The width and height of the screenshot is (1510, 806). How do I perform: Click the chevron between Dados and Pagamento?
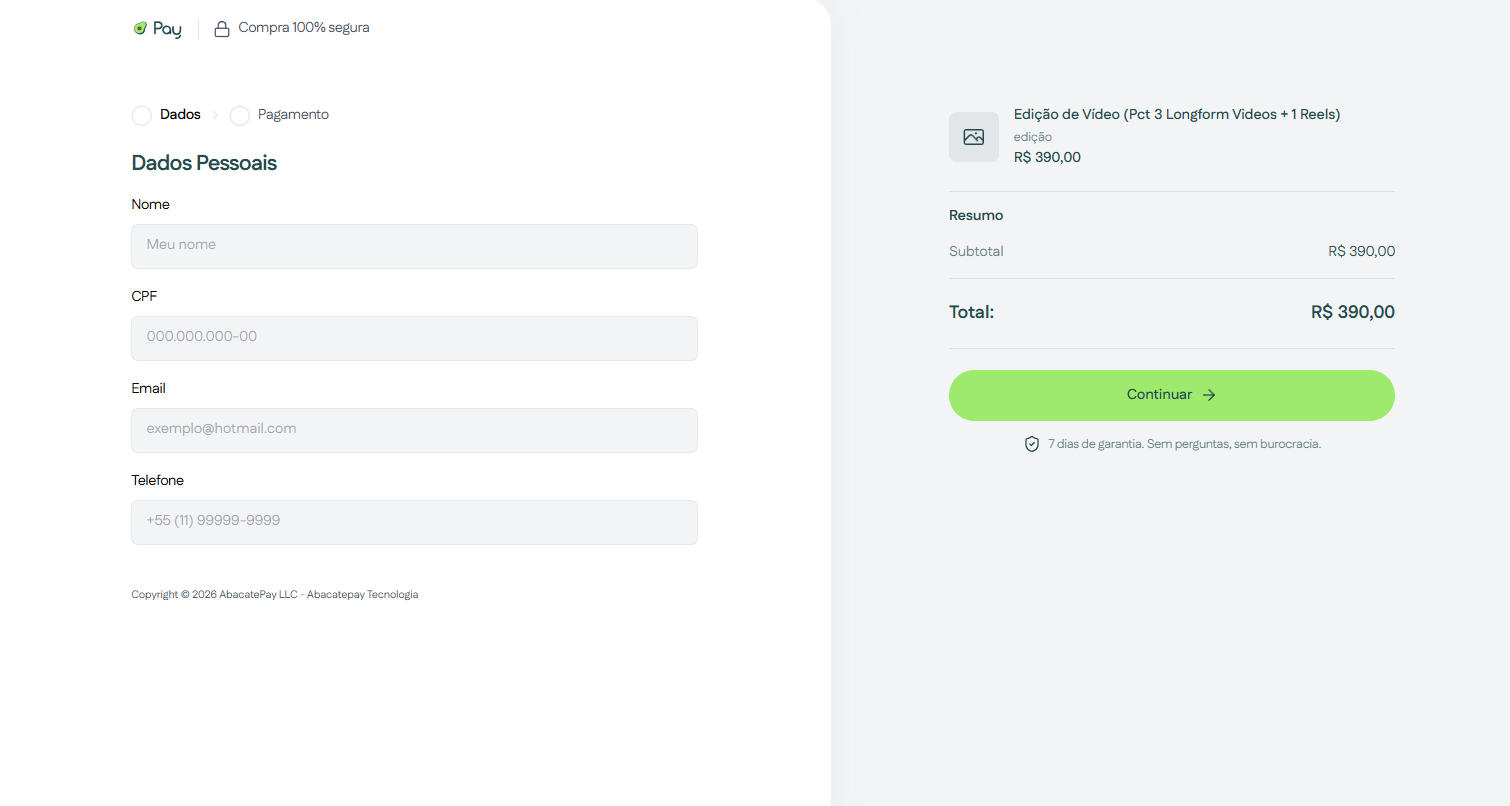(215, 116)
